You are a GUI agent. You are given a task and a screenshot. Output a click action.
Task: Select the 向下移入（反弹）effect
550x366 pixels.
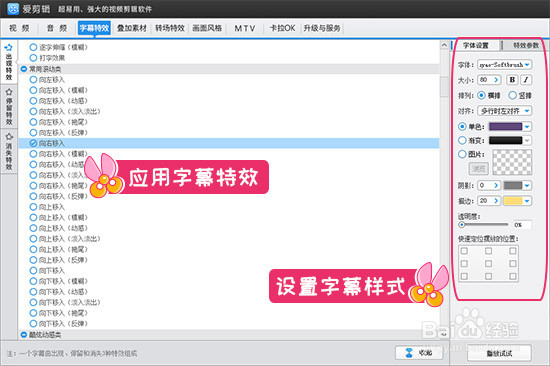click(x=59, y=324)
